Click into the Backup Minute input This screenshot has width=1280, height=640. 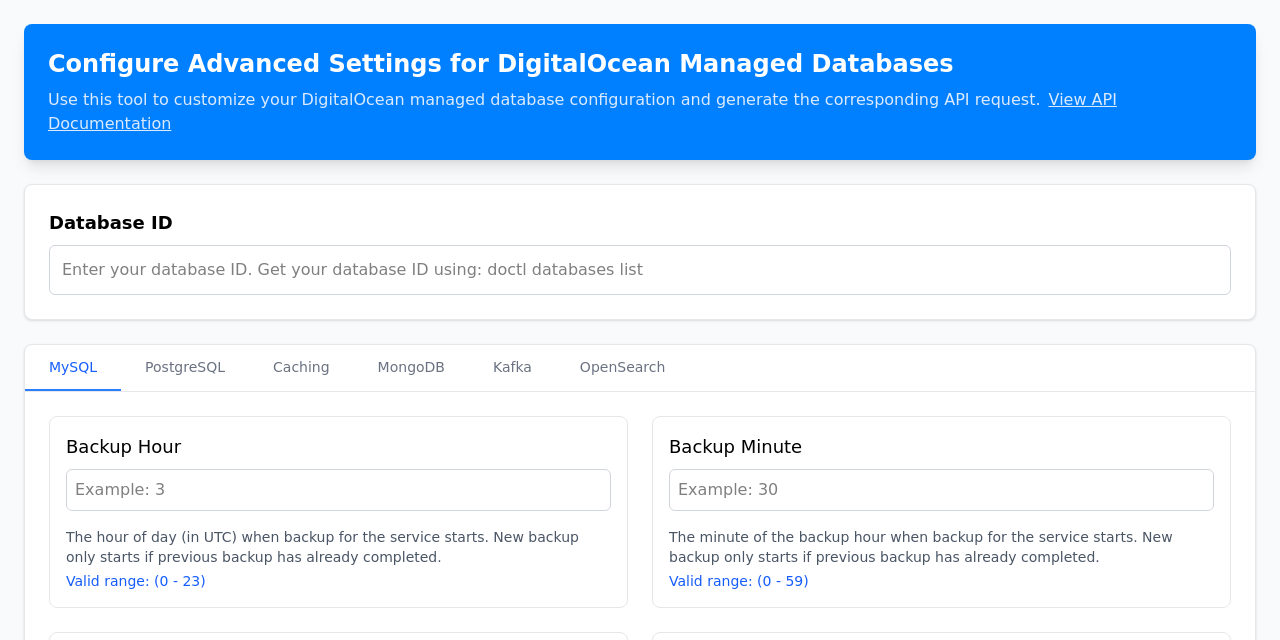pos(941,490)
